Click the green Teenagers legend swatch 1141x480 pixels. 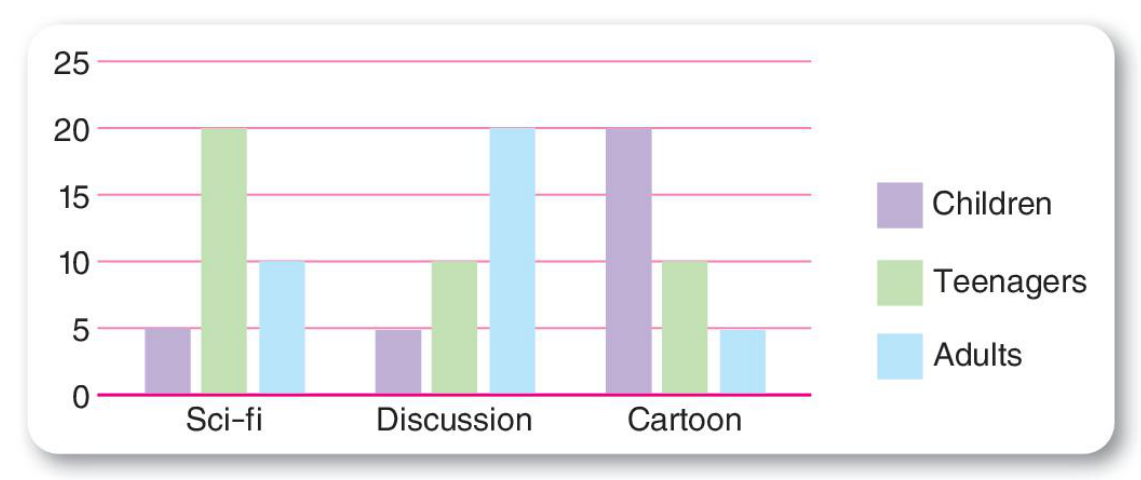coord(899,282)
